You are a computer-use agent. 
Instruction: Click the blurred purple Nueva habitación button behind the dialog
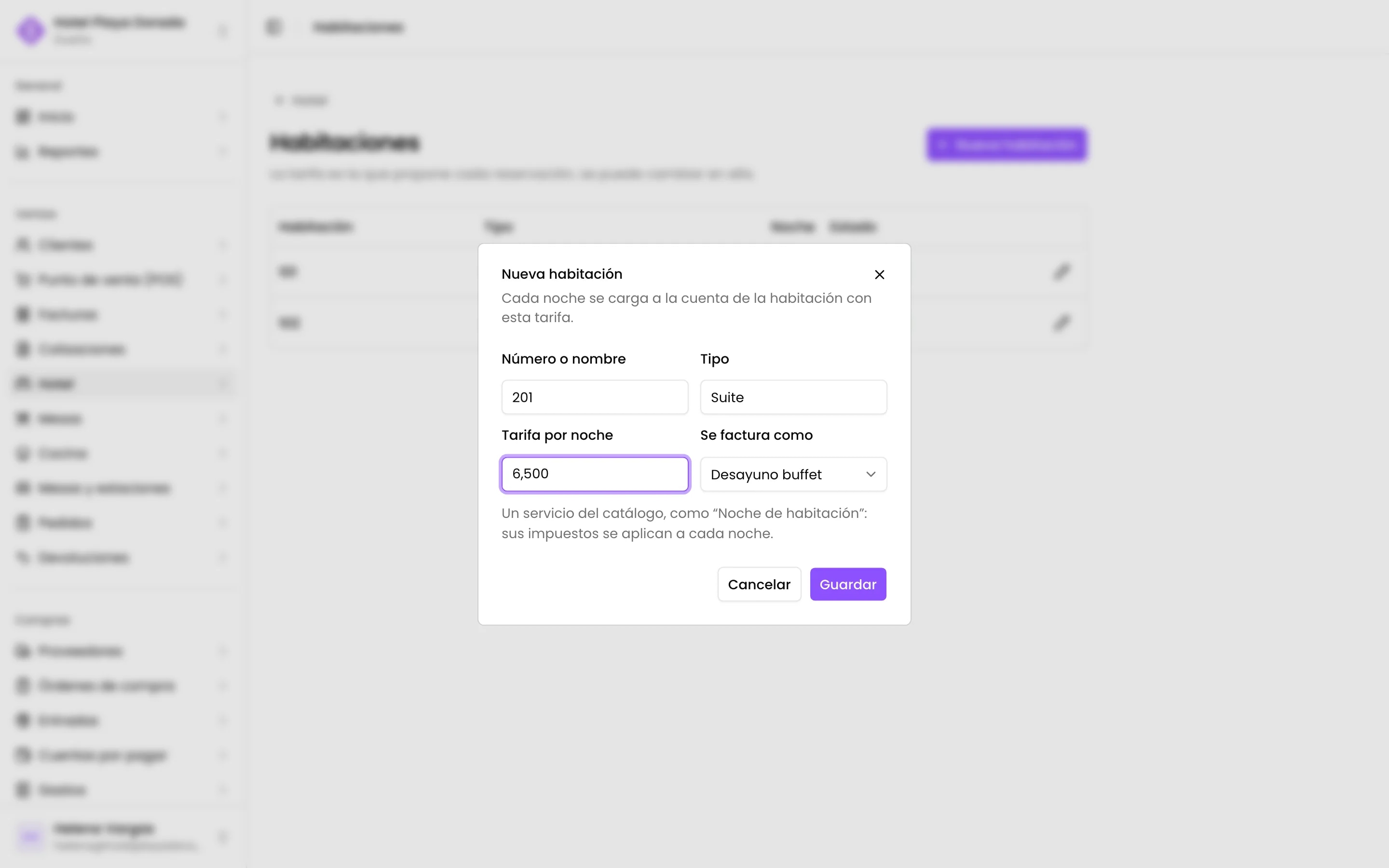(1007, 145)
